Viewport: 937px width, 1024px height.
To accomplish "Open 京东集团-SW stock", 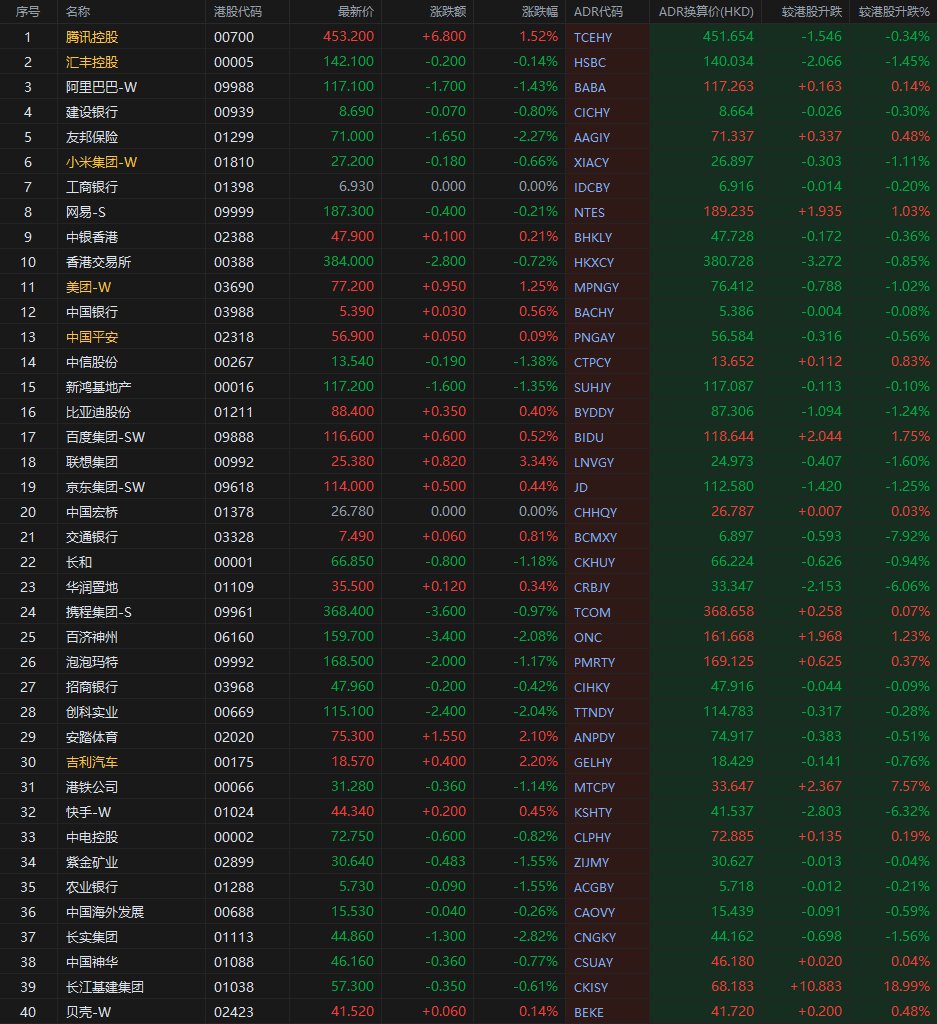I will click(105, 487).
